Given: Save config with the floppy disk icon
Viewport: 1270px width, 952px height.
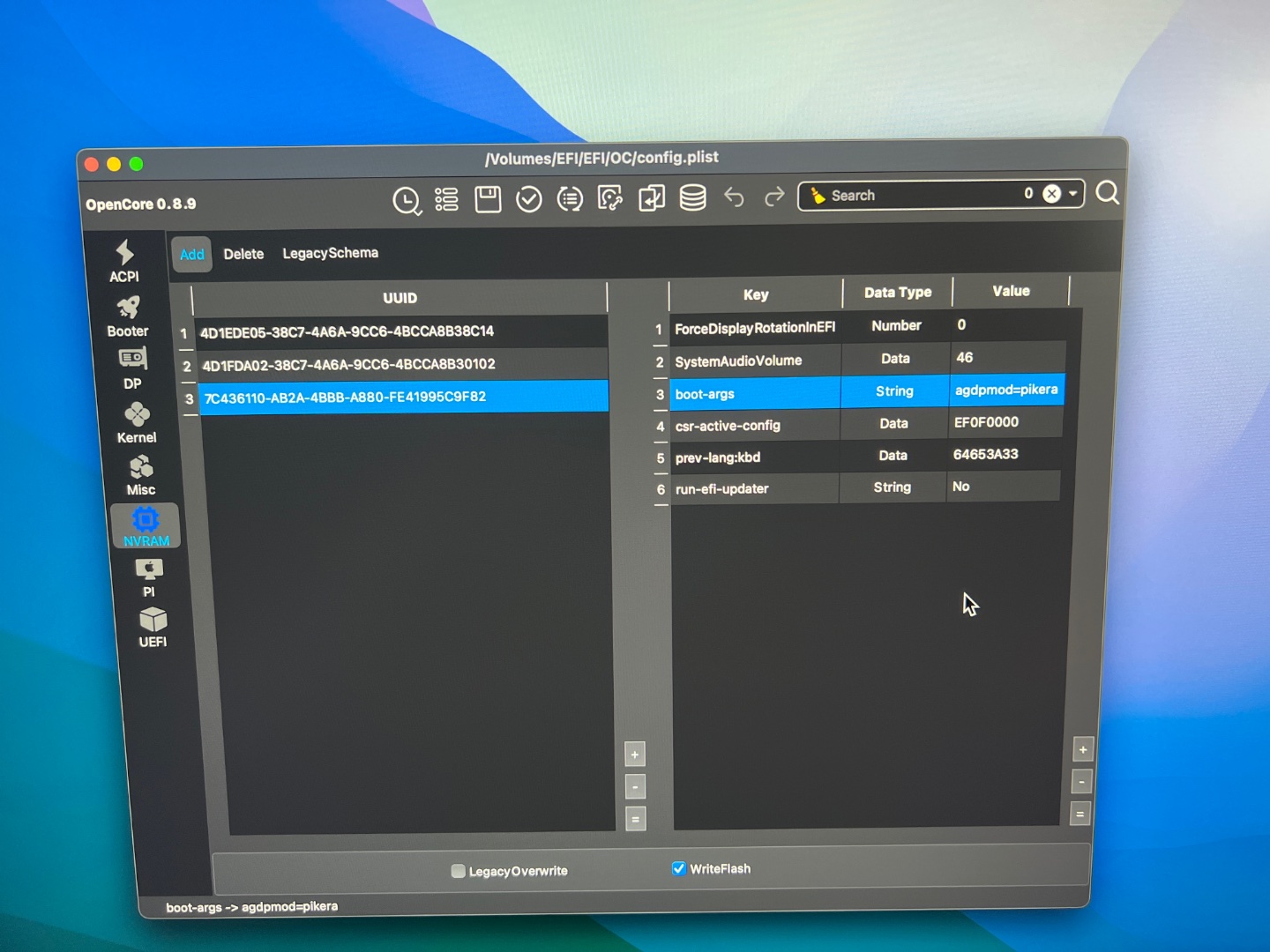Looking at the screenshot, I should click(x=488, y=199).
